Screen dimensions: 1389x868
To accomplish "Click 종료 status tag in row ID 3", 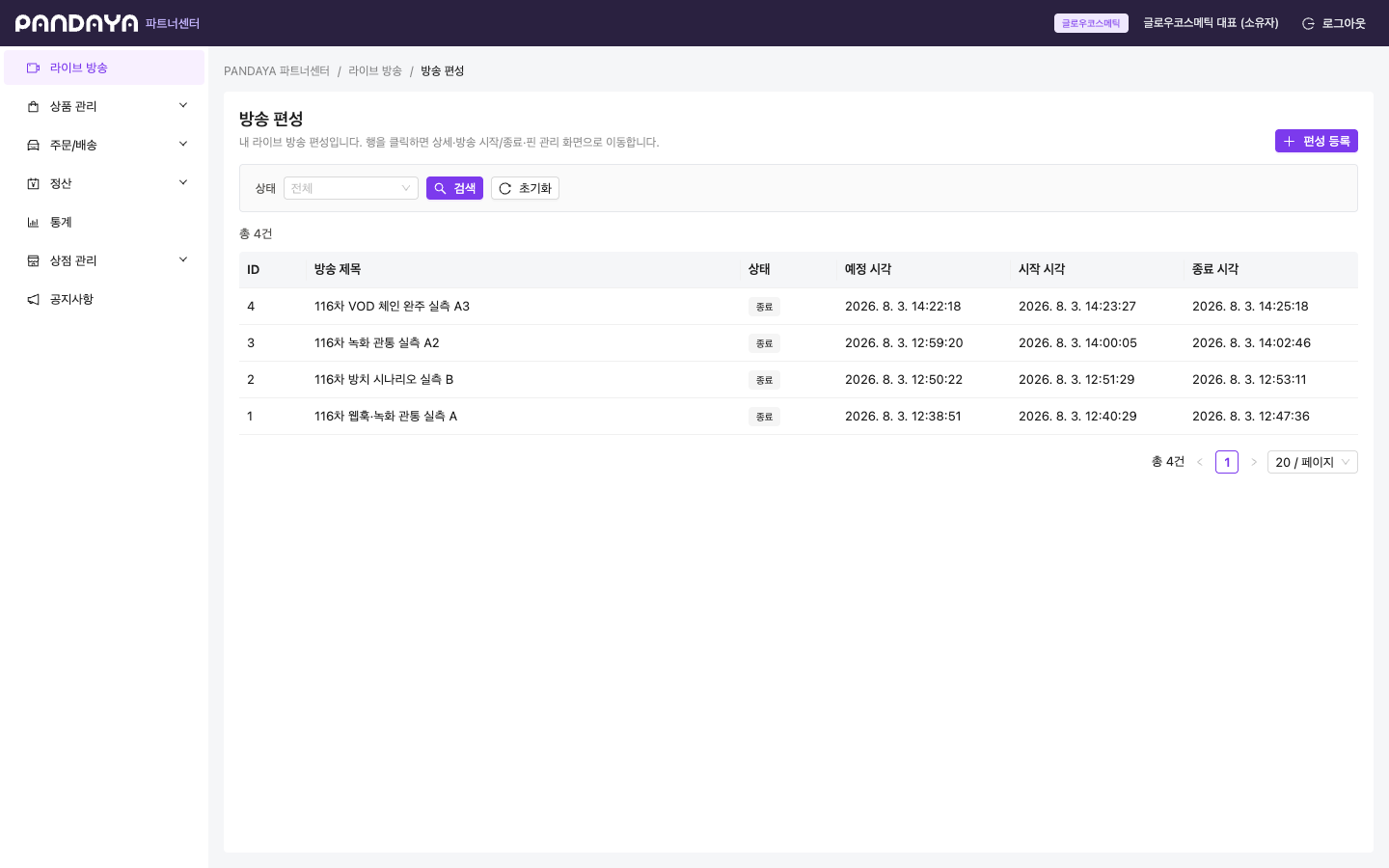I will click(x=764, y=343).
